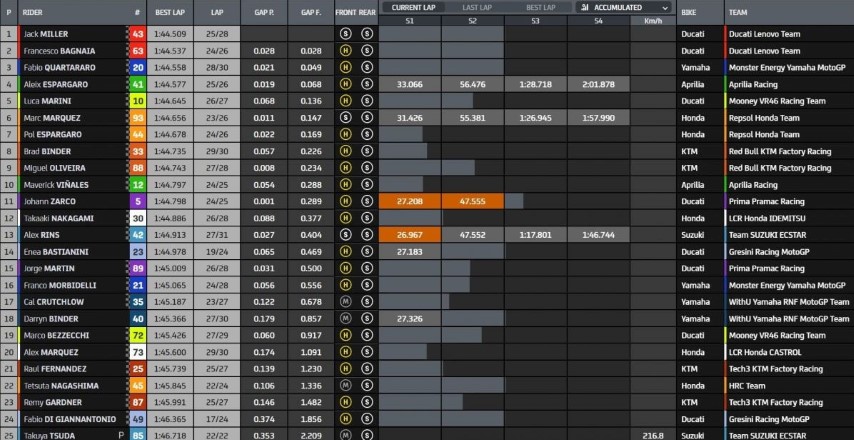Click Zarco's front hard tyre icon

click(x=345, y=201)
